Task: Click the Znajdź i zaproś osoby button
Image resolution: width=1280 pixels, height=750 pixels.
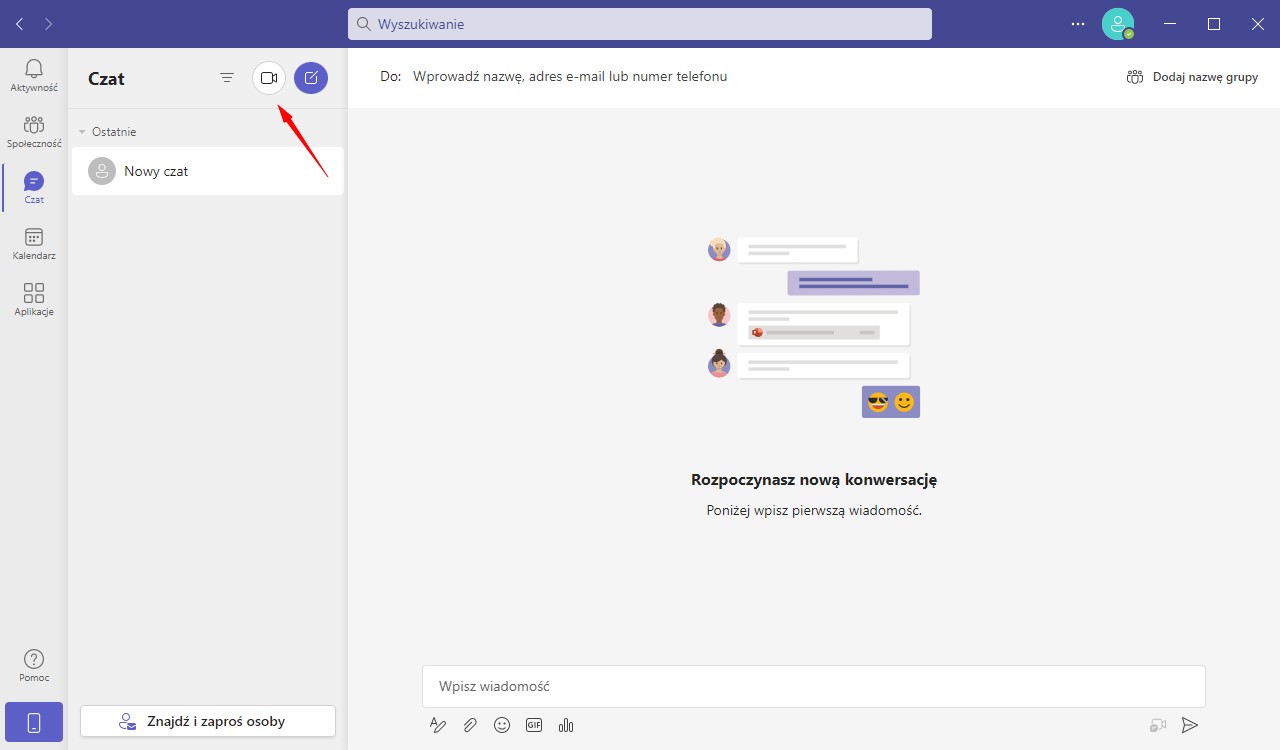Action: [208, 721]
